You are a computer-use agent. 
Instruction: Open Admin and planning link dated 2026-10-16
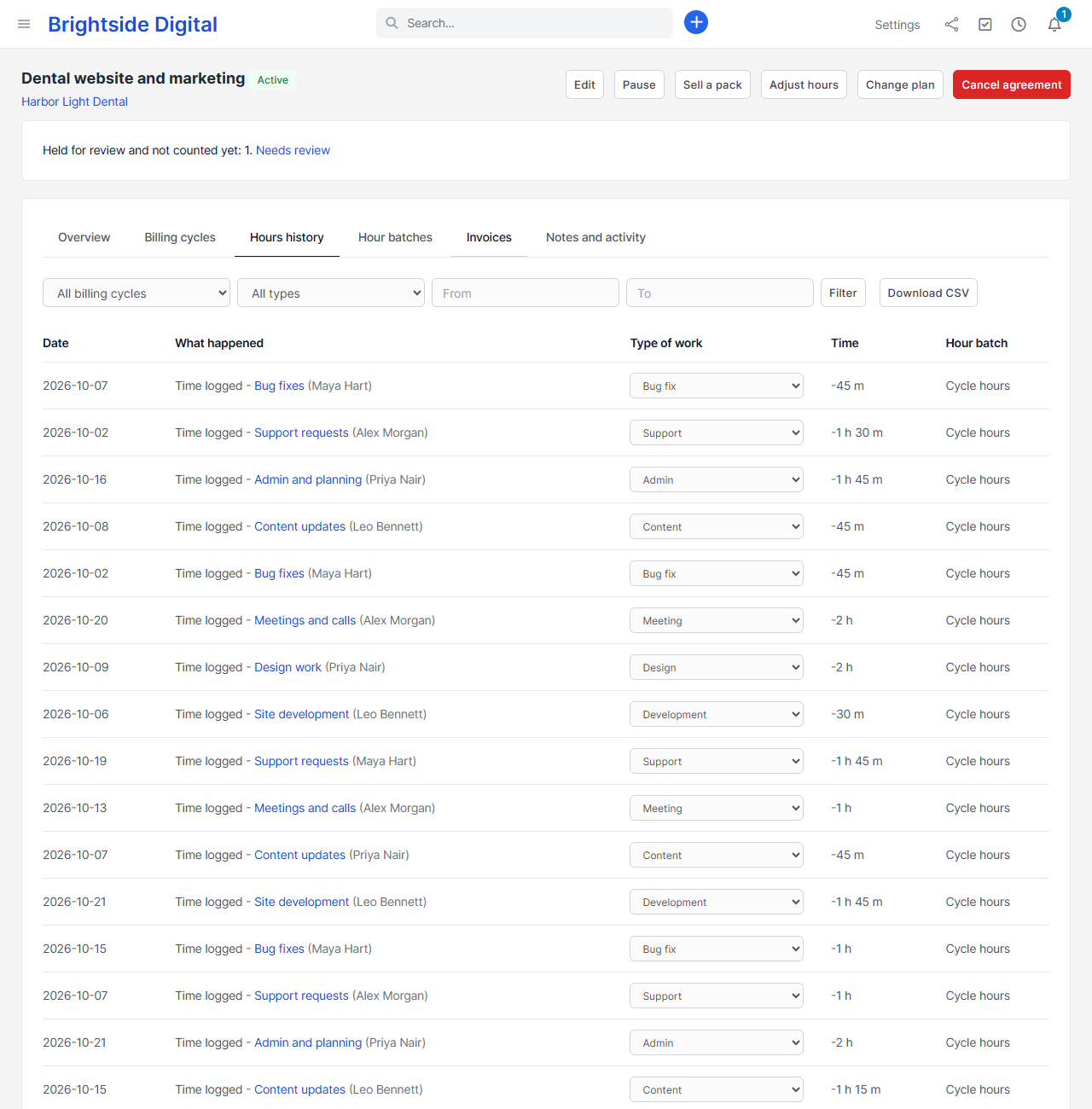(308, 479)
